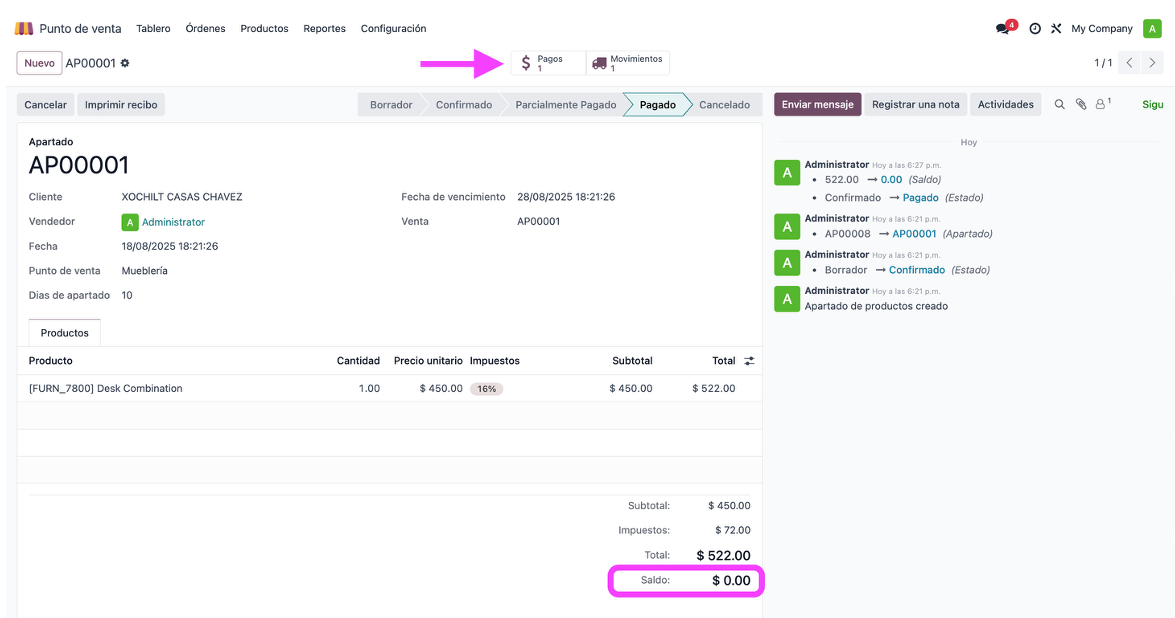1175x618 pixels.
Task: Open the Configuración menu
Action: click(393, 28)
